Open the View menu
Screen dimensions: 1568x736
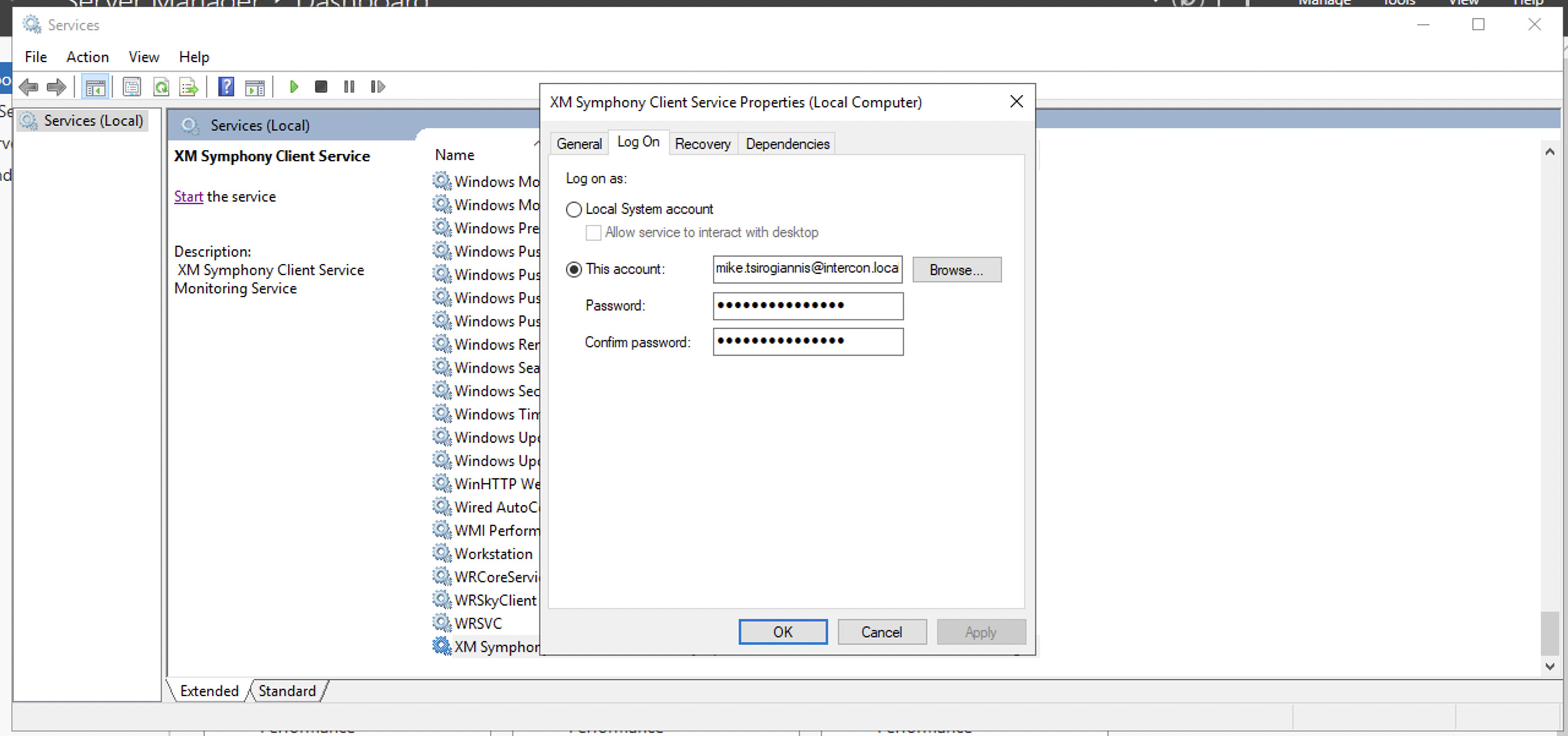coord(144,57)
